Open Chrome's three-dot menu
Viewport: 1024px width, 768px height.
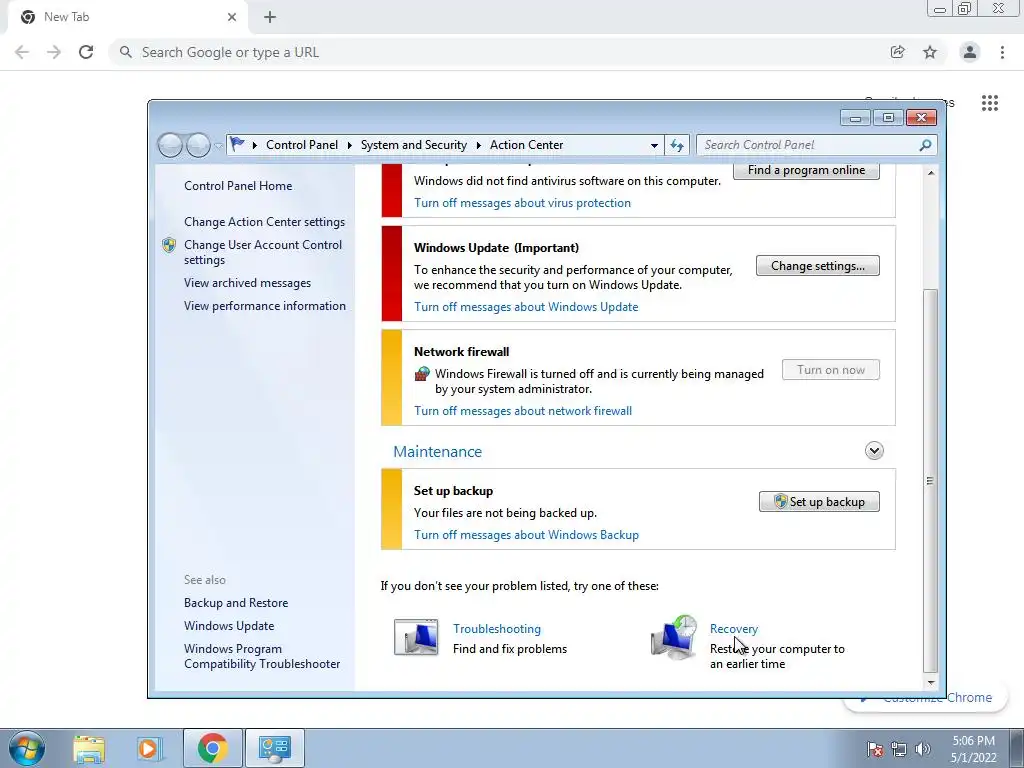pyautogui.click(x=1002, y=52)
